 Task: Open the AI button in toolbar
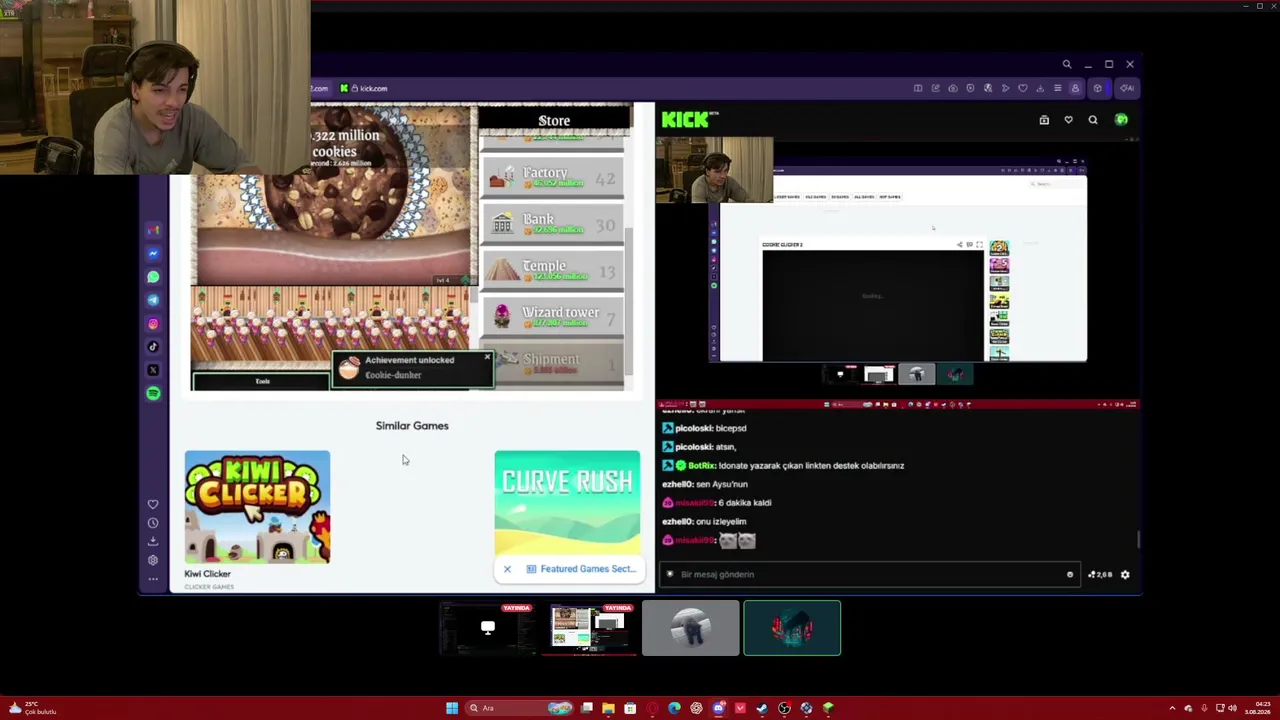1127,88
